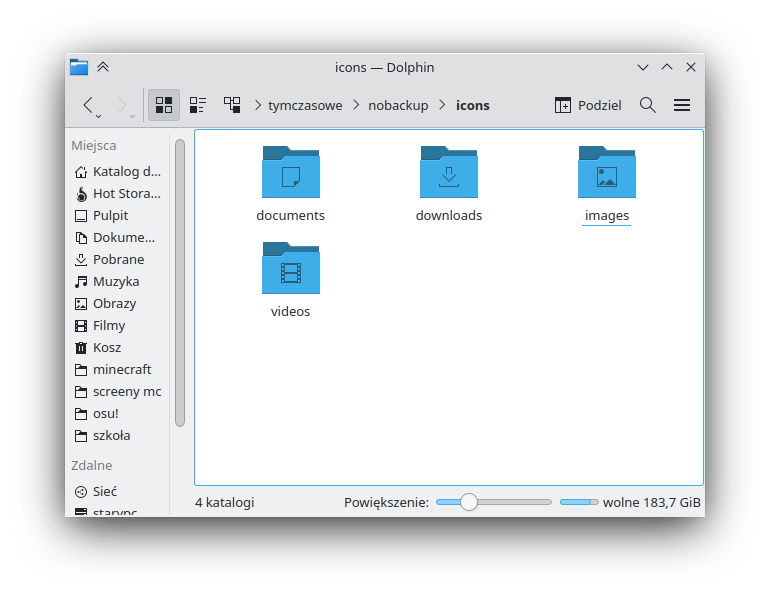This screenshot has height=594, width=770.
Task: Open the downloads folder
Action: coord(449,182)
